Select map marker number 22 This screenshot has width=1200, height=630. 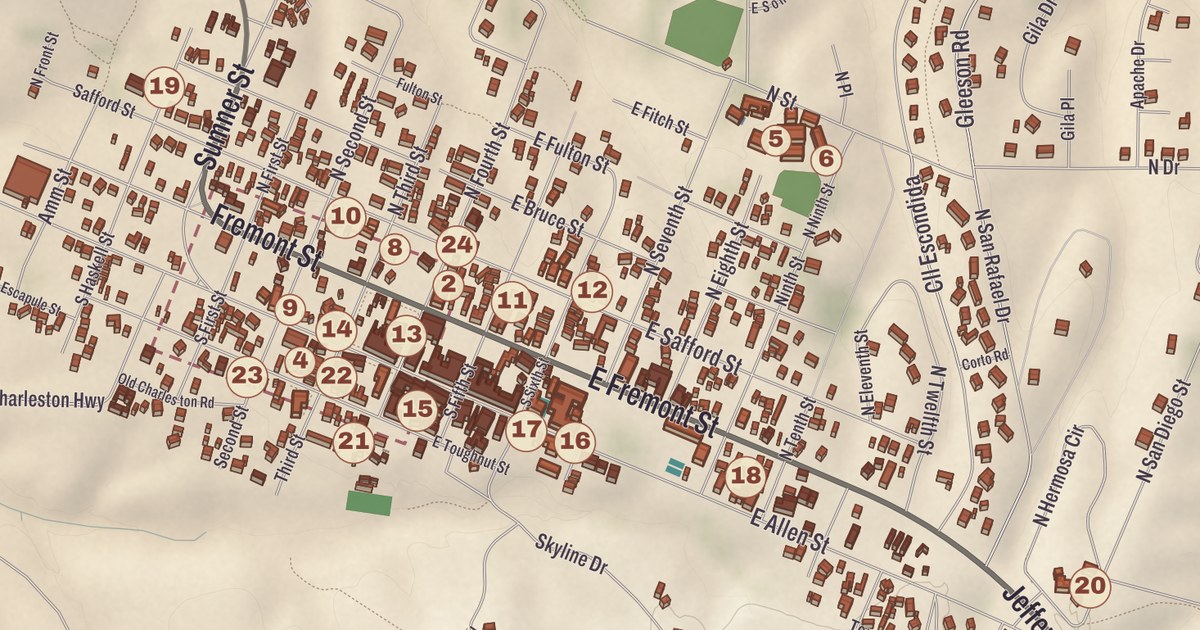337,376
